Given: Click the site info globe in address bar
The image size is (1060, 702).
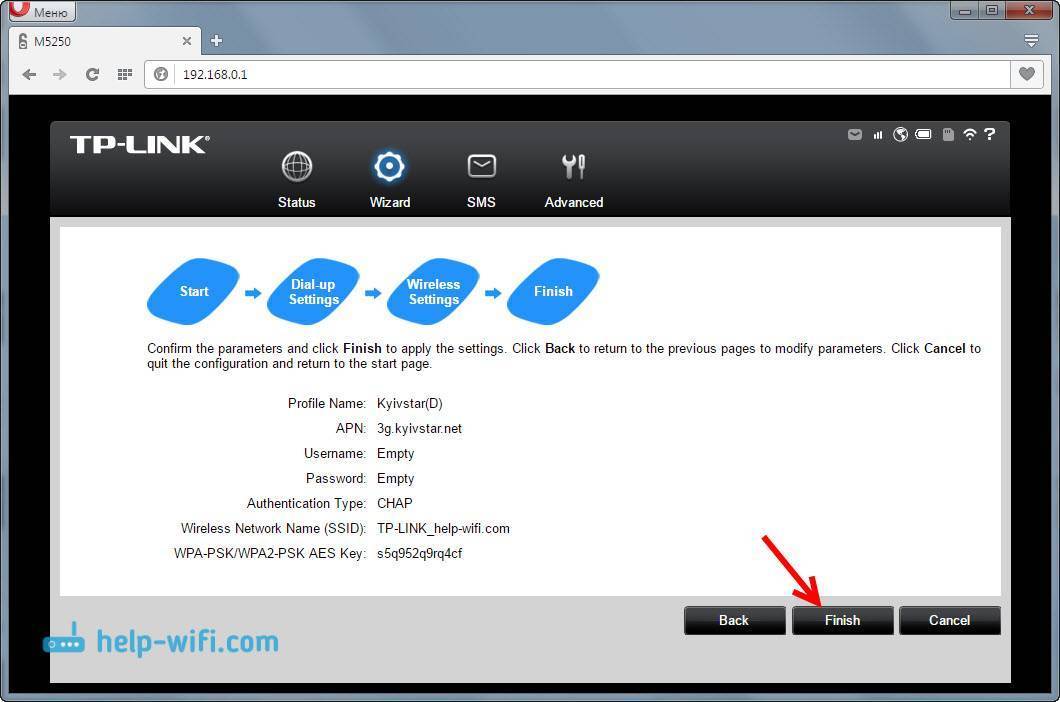Looking at the screenshot, I should pyautogui.click(x=161, y=74).
